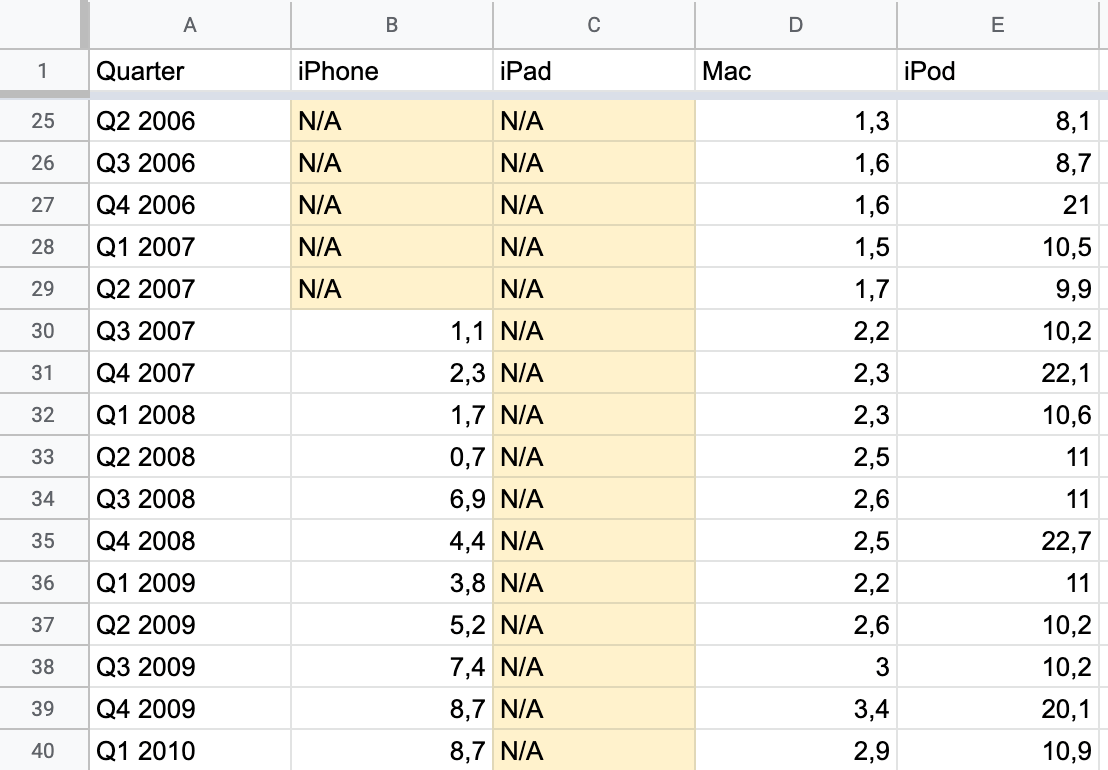The width and height of the screenshot is (1108, 770).
Task: Select entire row 40
Action: tap(43, 751)
